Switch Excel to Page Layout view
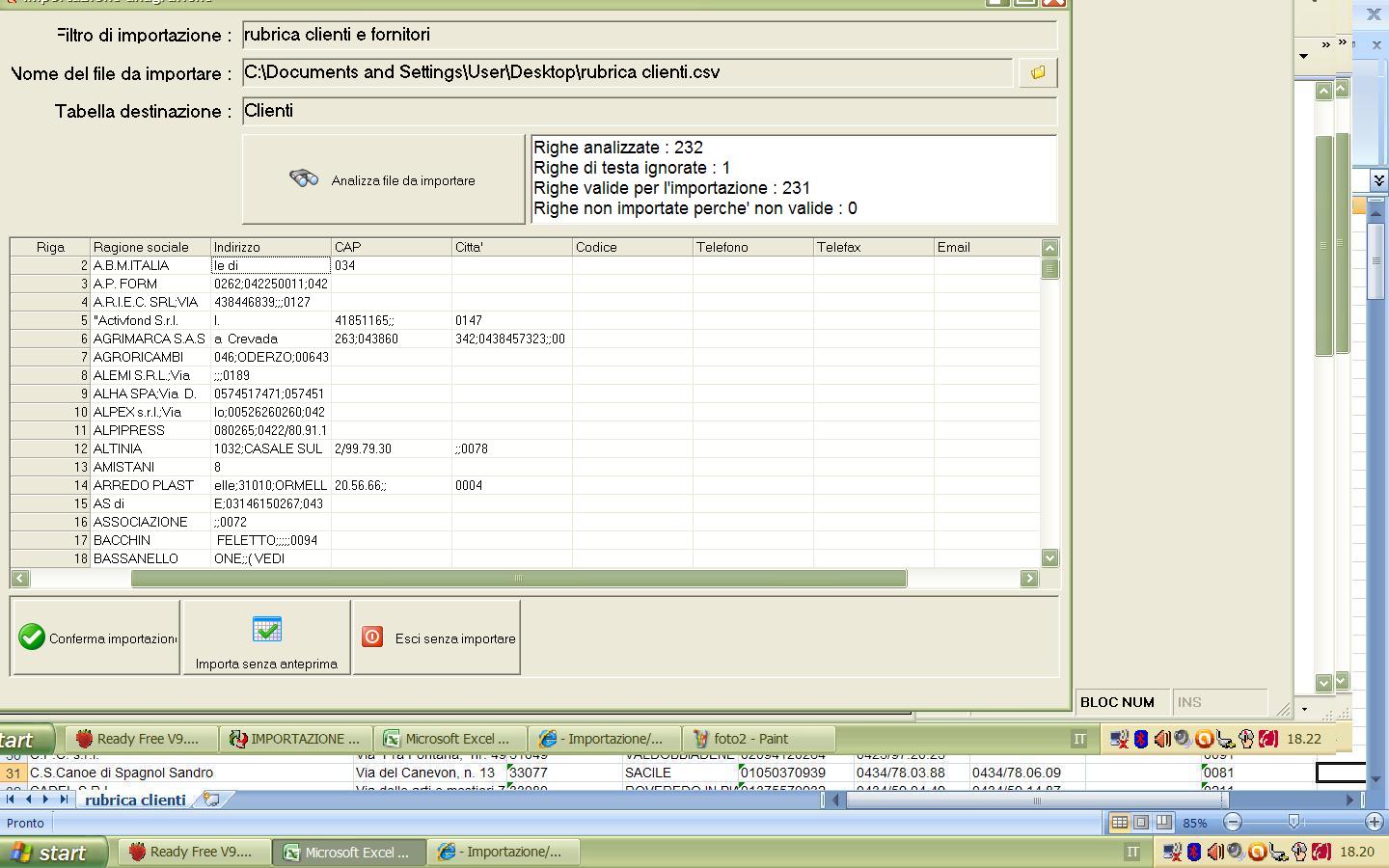1389x868 pixels. (1141, 823)
